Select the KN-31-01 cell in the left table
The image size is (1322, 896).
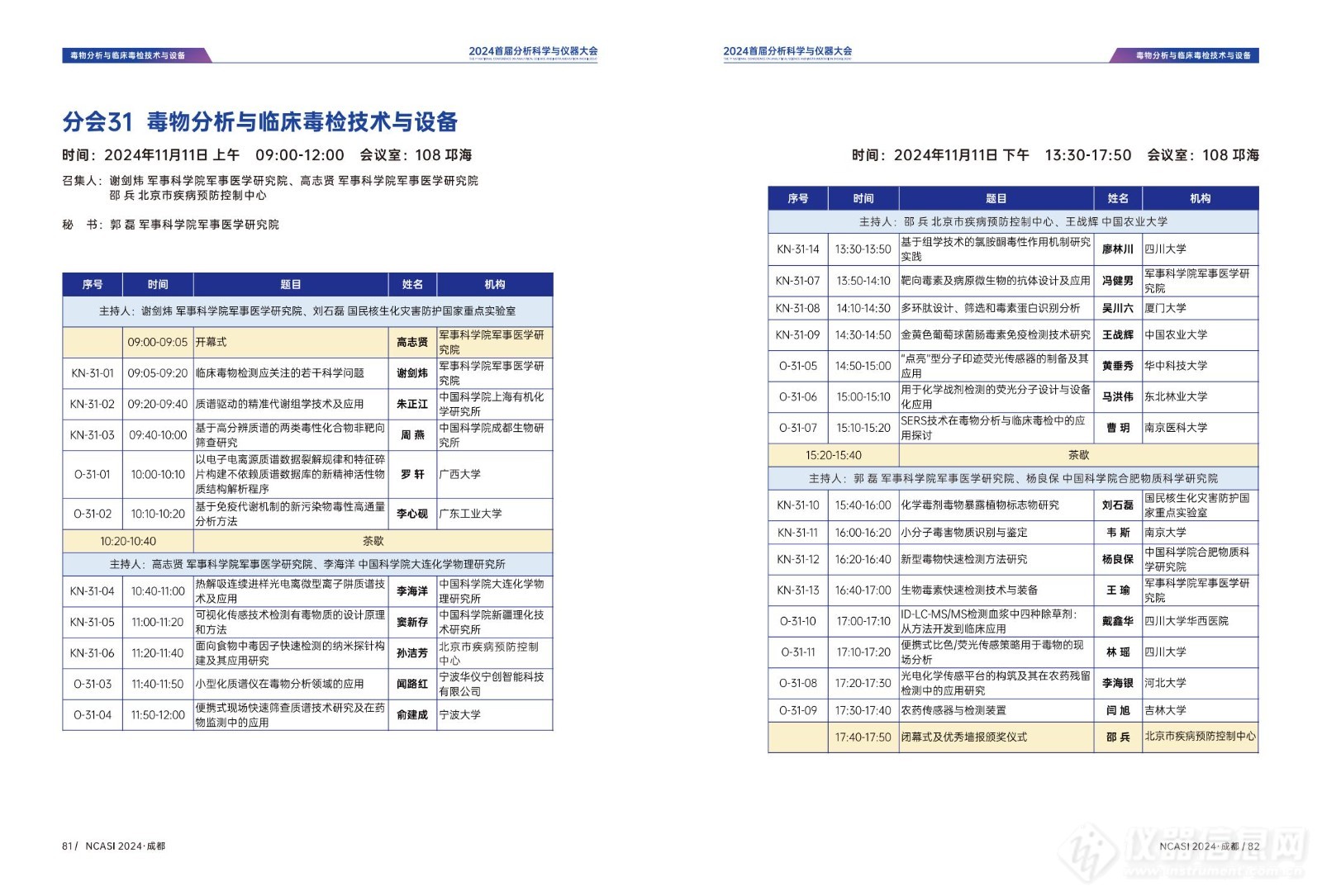[93, 373]
